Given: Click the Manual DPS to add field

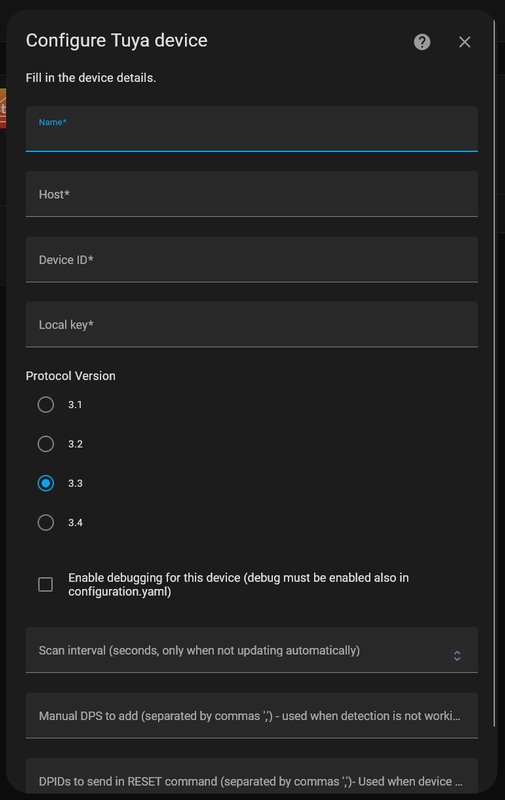Looking at the screenshot, I should point(251,715).
